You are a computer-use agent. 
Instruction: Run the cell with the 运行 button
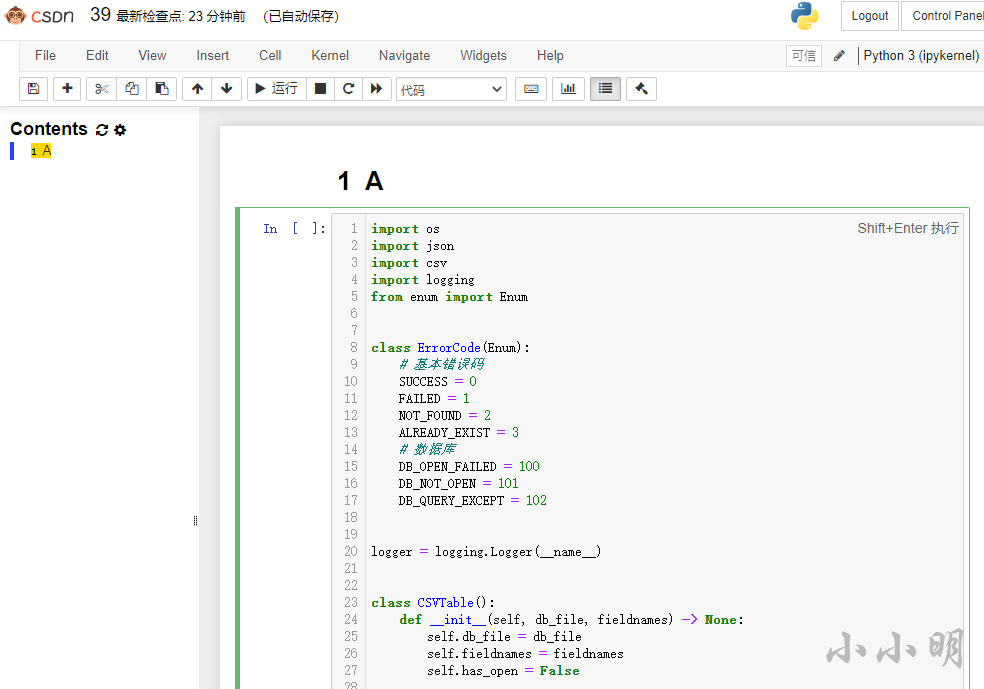tap(277, 89)
